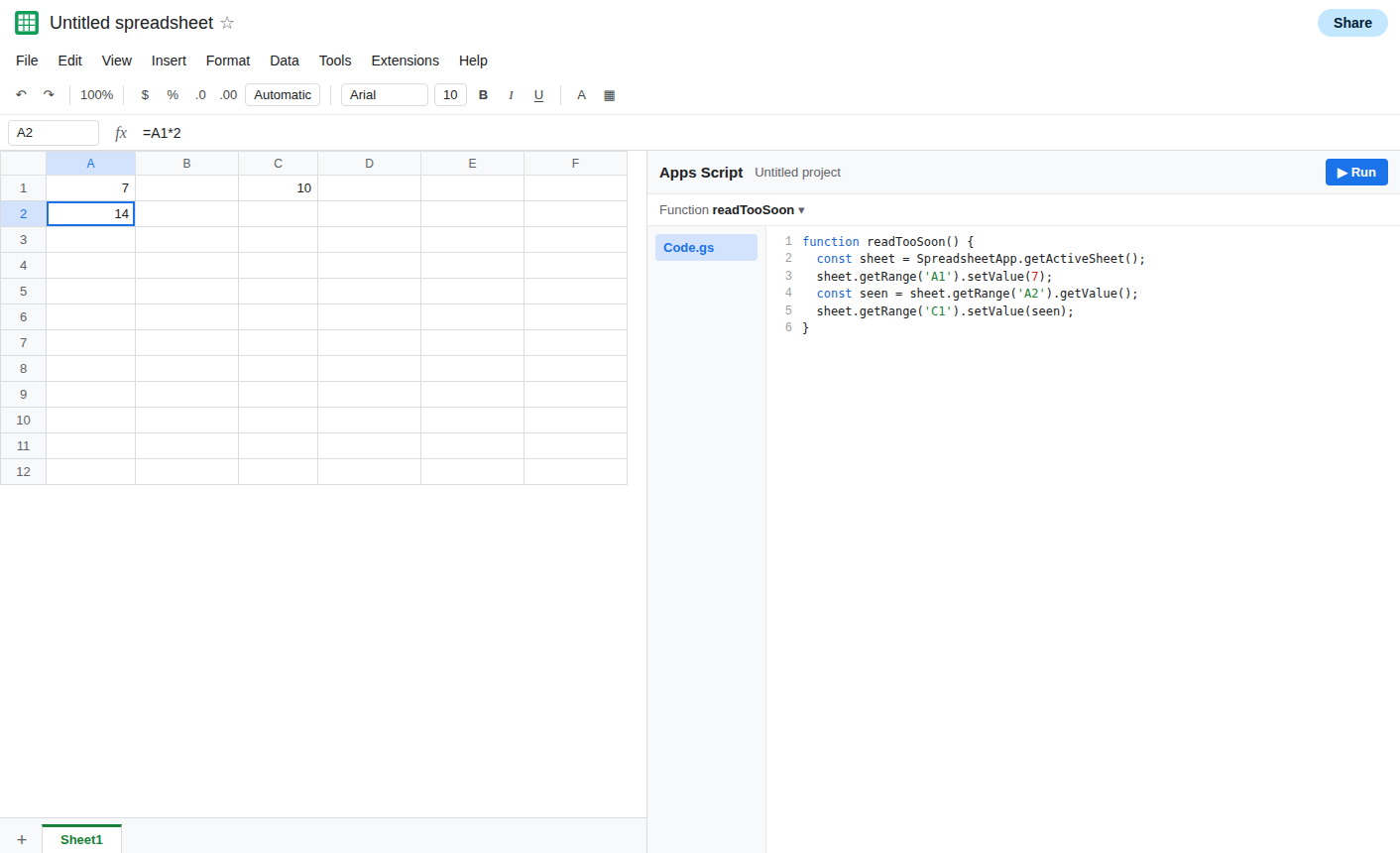Open the text color picker

pos(581,95)
